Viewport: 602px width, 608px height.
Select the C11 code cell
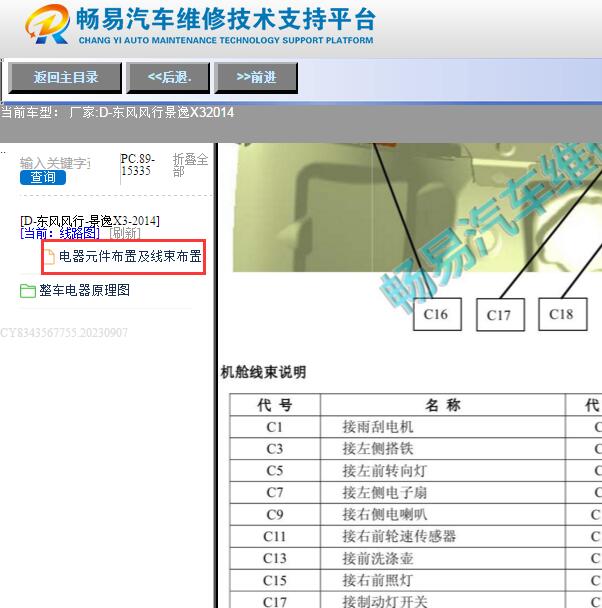tap(275, 536)
